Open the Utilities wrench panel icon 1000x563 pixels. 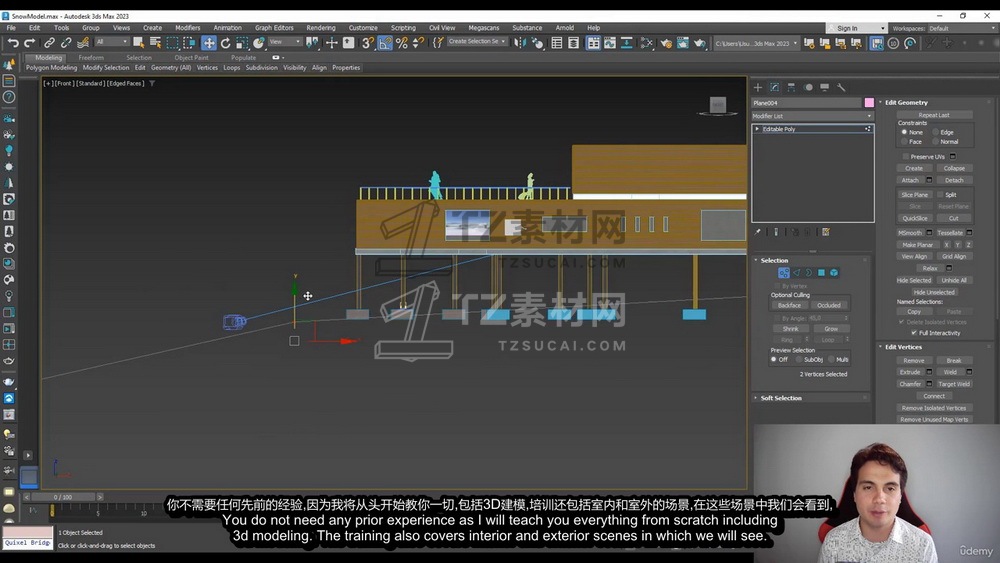coord(842,88)
